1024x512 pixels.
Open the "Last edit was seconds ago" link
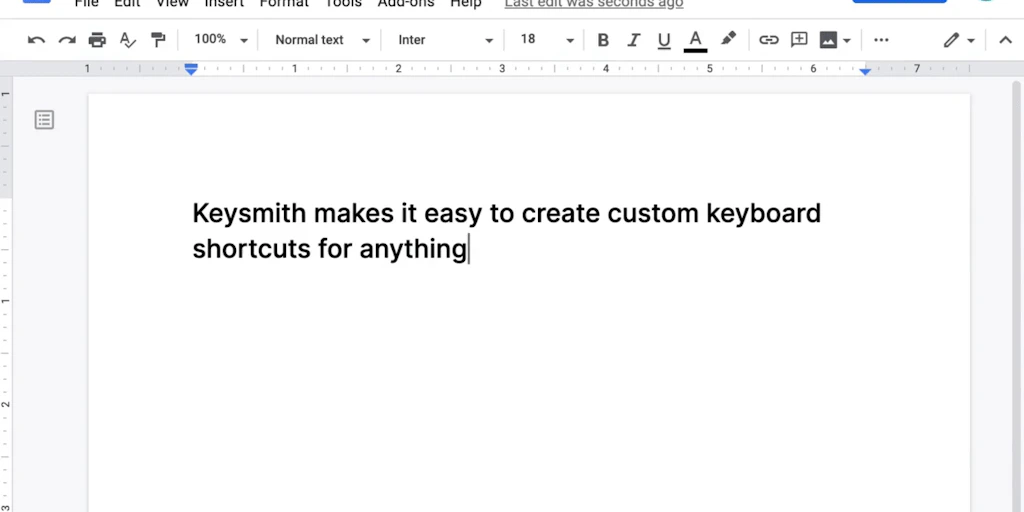point(594,3)
